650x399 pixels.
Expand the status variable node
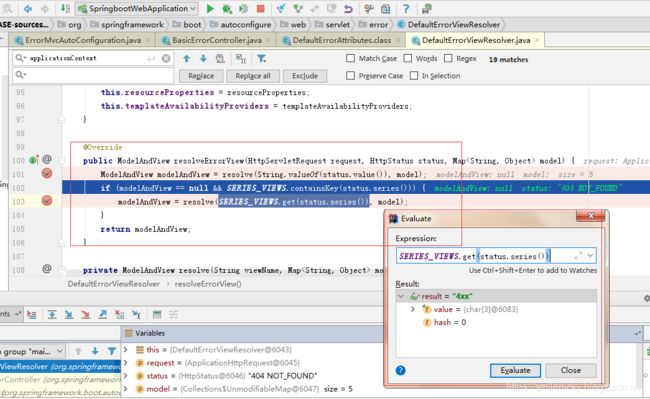(126, 375)
